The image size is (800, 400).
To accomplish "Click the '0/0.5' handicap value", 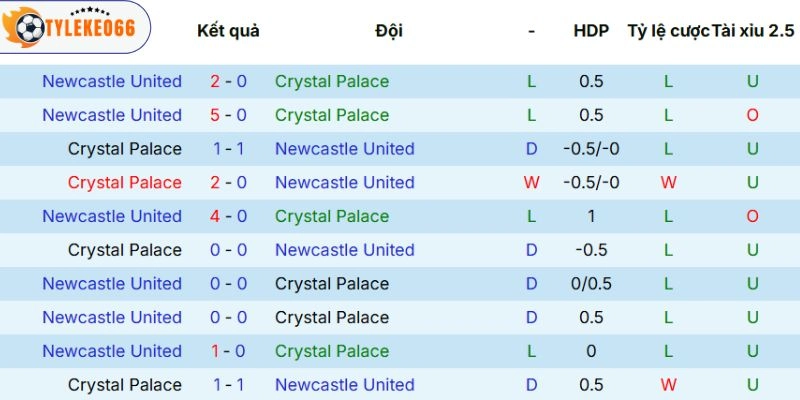I will [591, 284].
